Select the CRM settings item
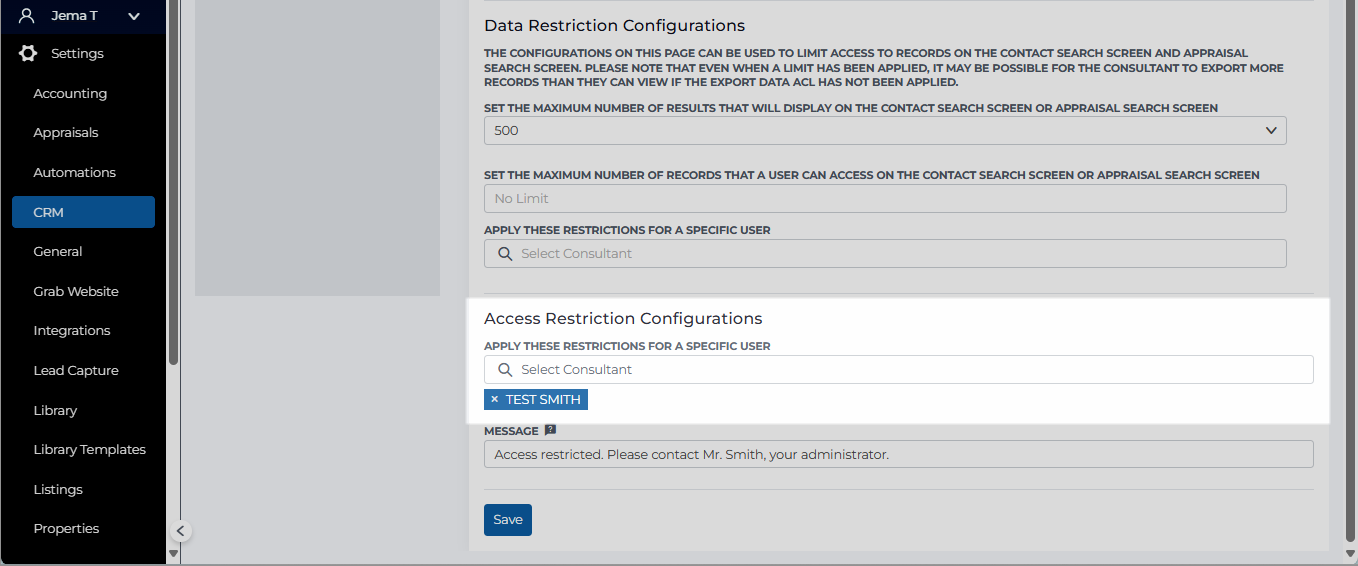The height and width of the screenshot is (566, 1358). tap(83, 212)
